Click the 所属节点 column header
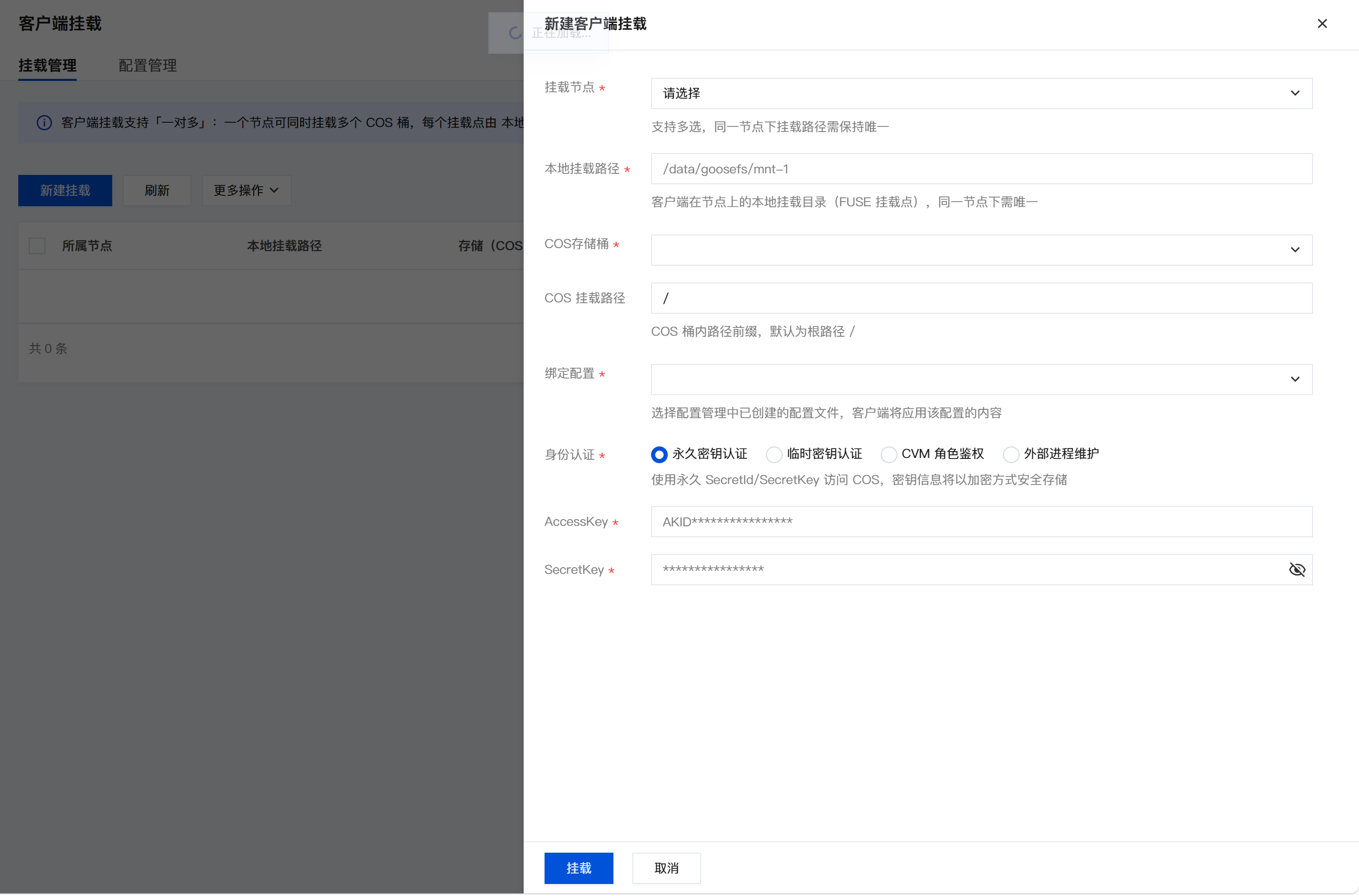This screenshot has height=896, width=1359. tap(87, 246)
